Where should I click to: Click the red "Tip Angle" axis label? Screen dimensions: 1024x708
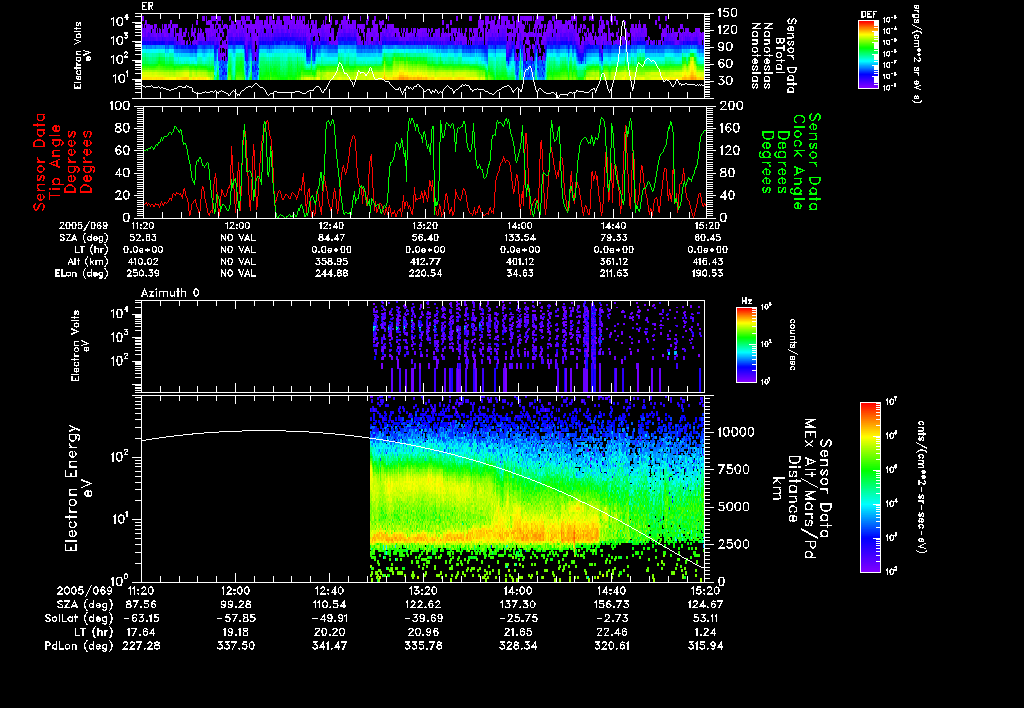point(56,162)
